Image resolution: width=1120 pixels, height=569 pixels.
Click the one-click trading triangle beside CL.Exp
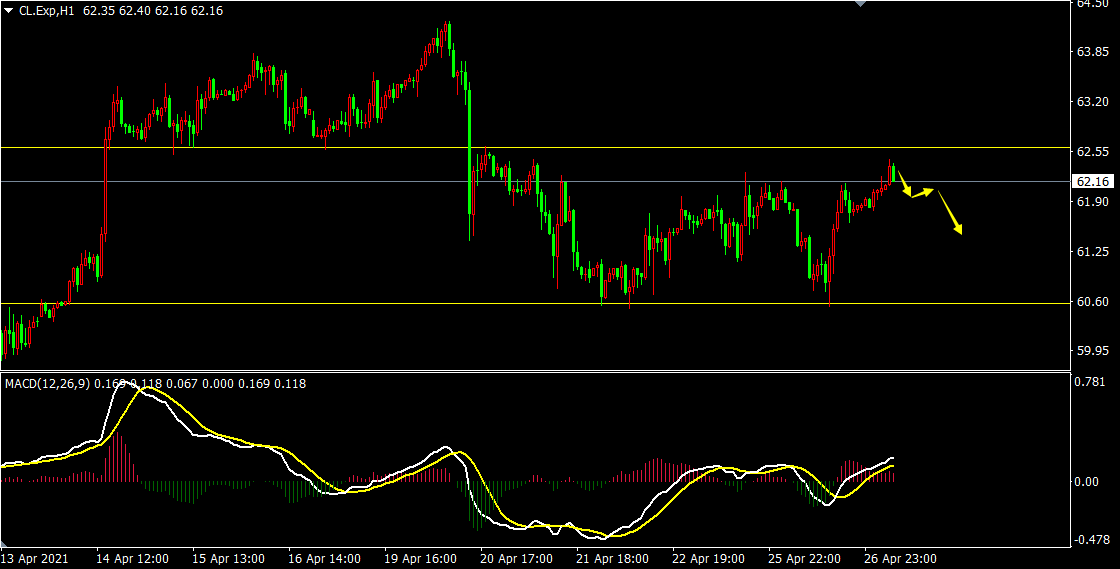point(8,10)
